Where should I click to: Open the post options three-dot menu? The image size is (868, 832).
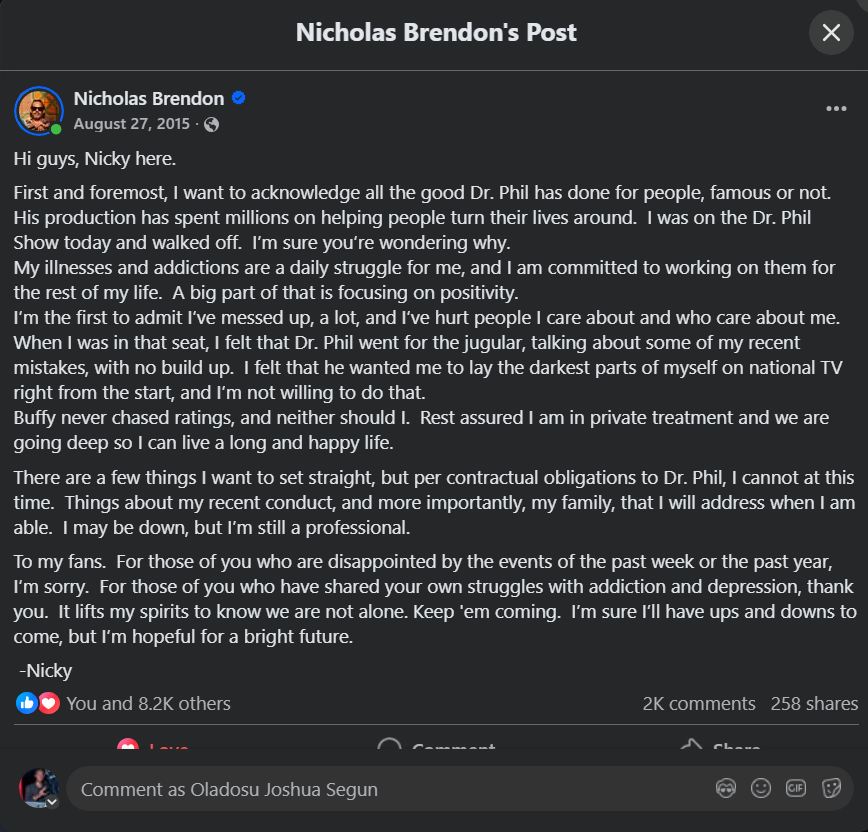pos(836,109)
